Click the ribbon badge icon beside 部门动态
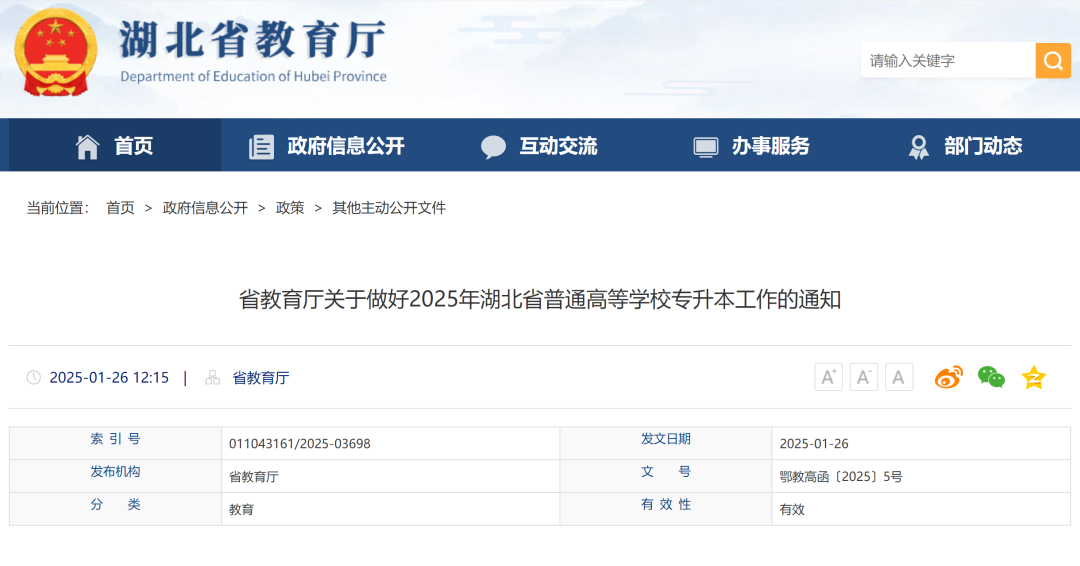Screen dimensions: 1080x566 pyautogui.click(x=918, y=147)
